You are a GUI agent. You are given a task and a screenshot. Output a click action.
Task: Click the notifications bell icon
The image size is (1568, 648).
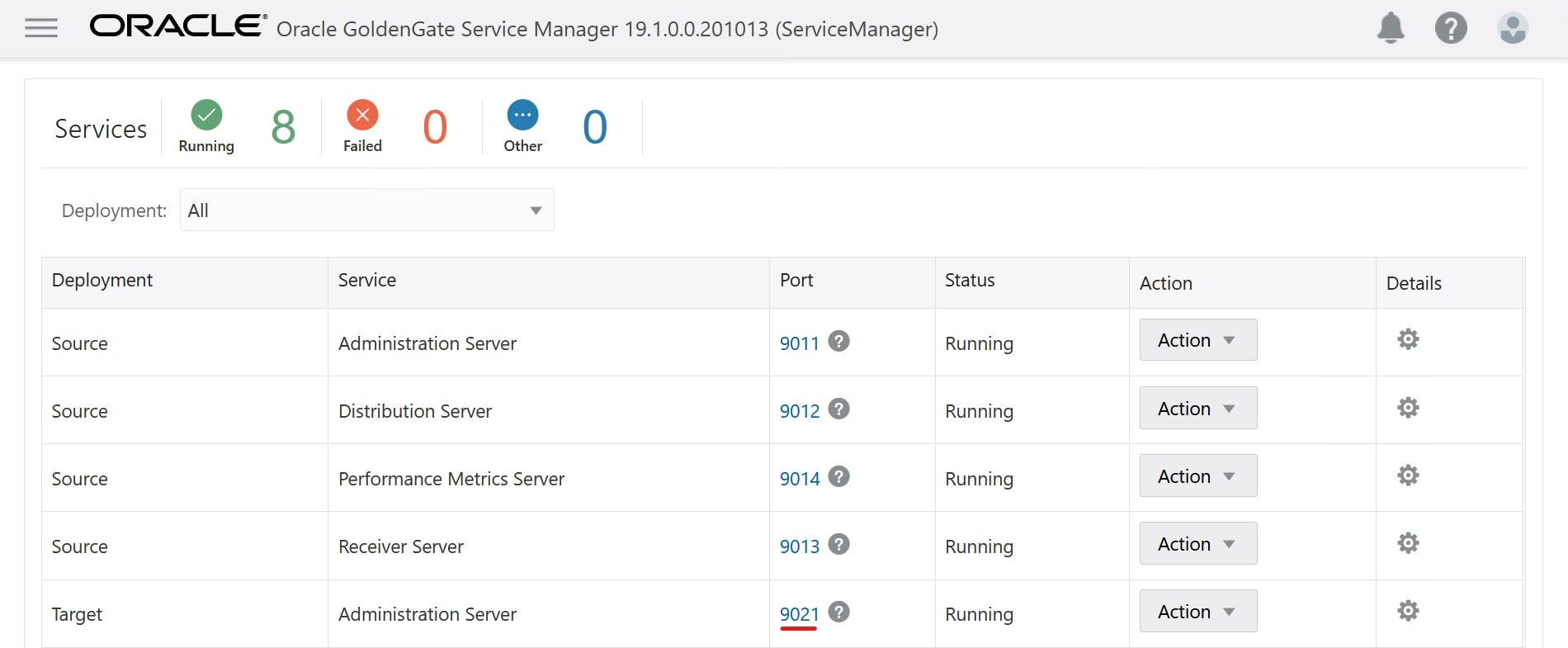click(x=1391, y=28)
